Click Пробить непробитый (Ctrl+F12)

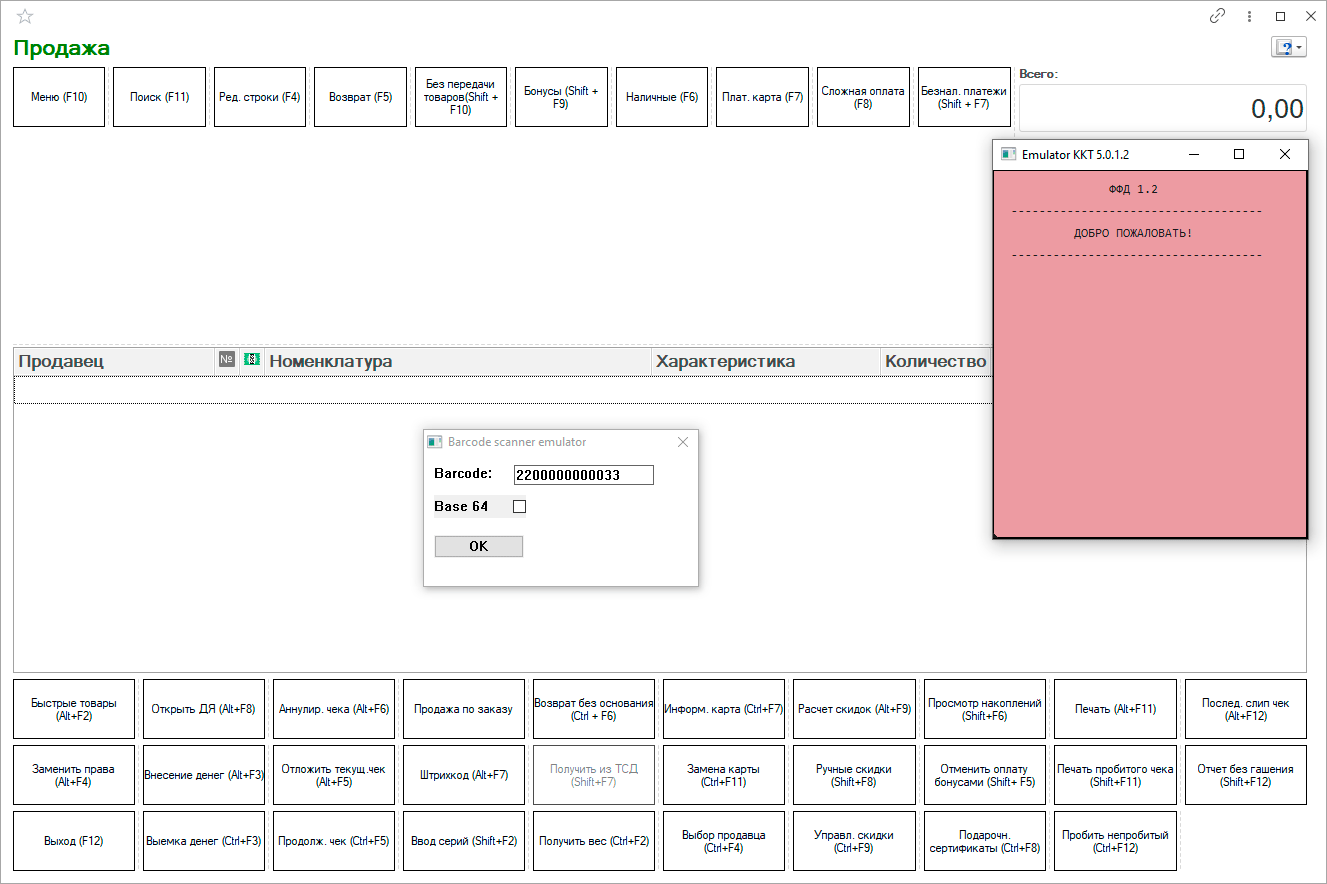click(x=1115, y=841)
